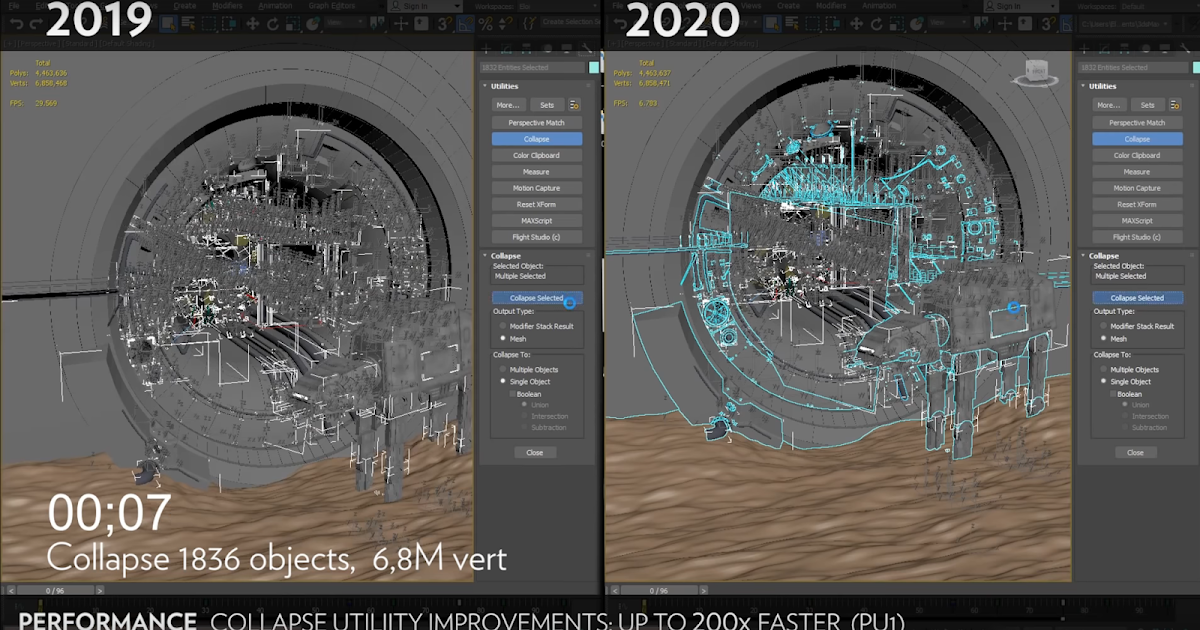This screenshot has height=630, width=1200.
Task: Click the selection color swatch beside 1832 Entities Selected
Action: [x=593, y=68]
